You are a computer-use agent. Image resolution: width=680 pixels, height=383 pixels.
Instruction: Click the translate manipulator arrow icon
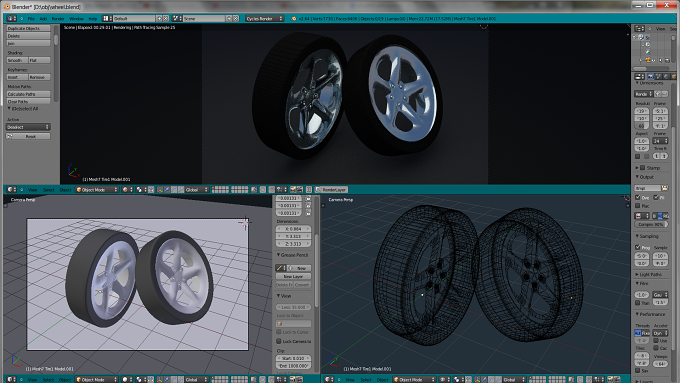[167, 190]
